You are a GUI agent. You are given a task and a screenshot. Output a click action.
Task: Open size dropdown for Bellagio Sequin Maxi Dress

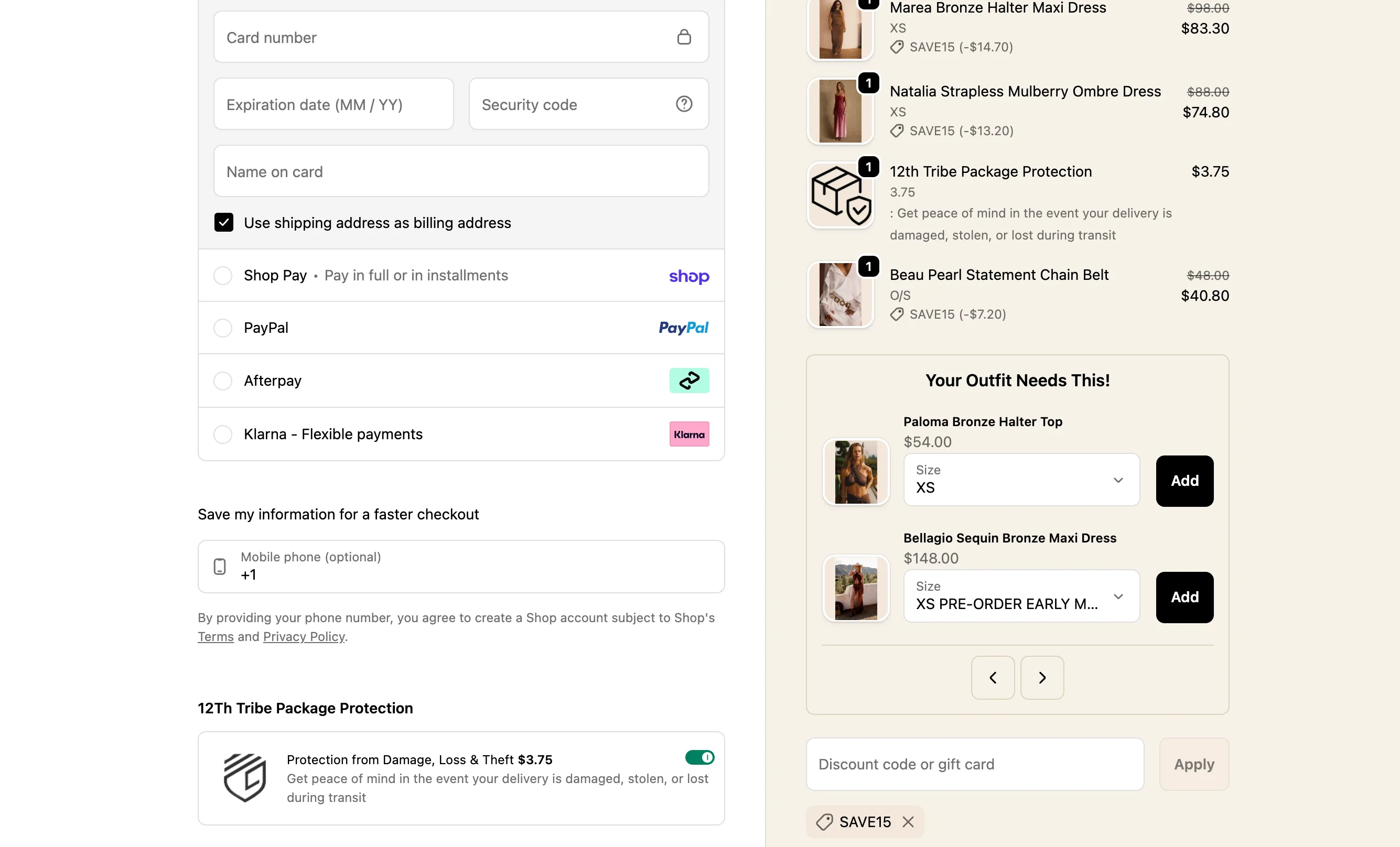tap(1021, 596)
